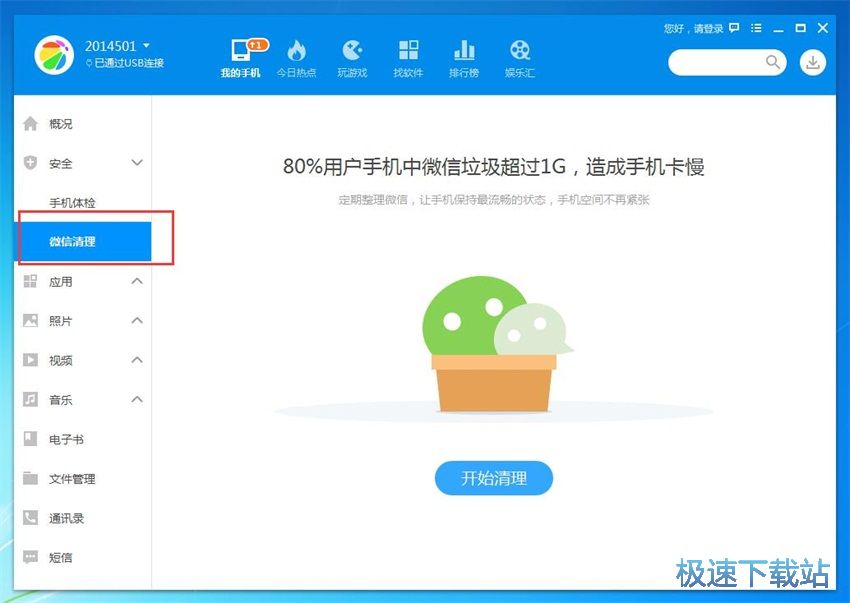Screen dimensions: 850x603
Task: Click the 短信 message bubble icon
Action: coord(30,557)
